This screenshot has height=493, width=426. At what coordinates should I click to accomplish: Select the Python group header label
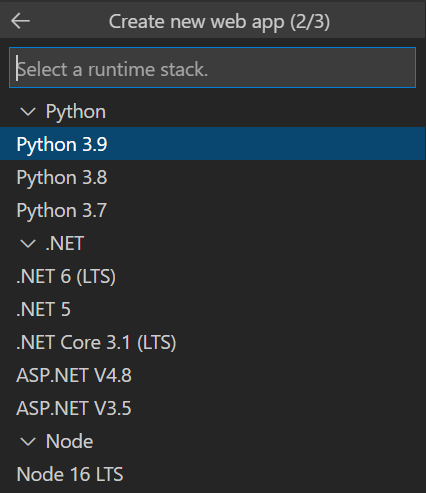pos(76,112)
